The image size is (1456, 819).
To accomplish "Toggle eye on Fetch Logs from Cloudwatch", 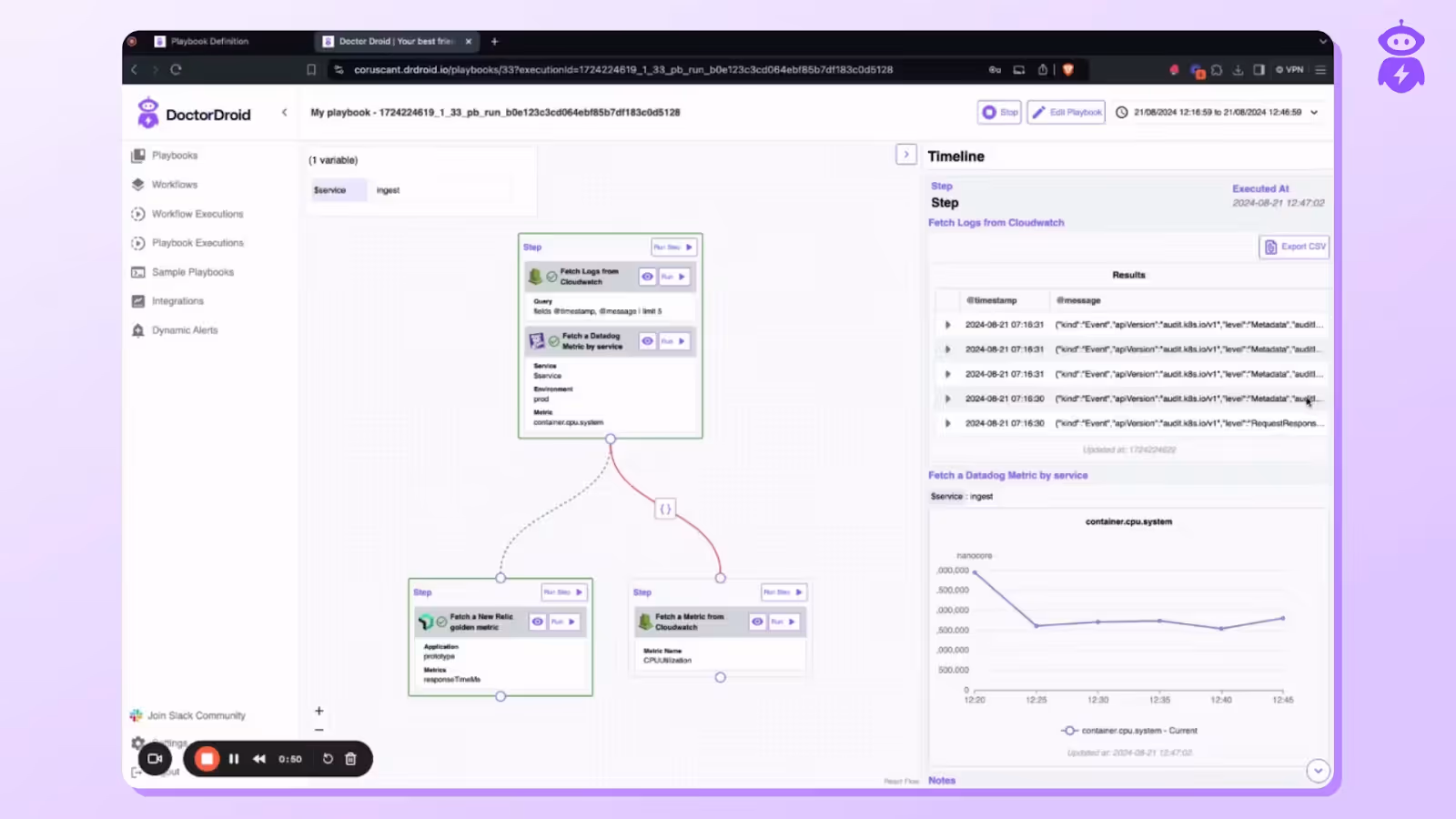I will 647,277.
